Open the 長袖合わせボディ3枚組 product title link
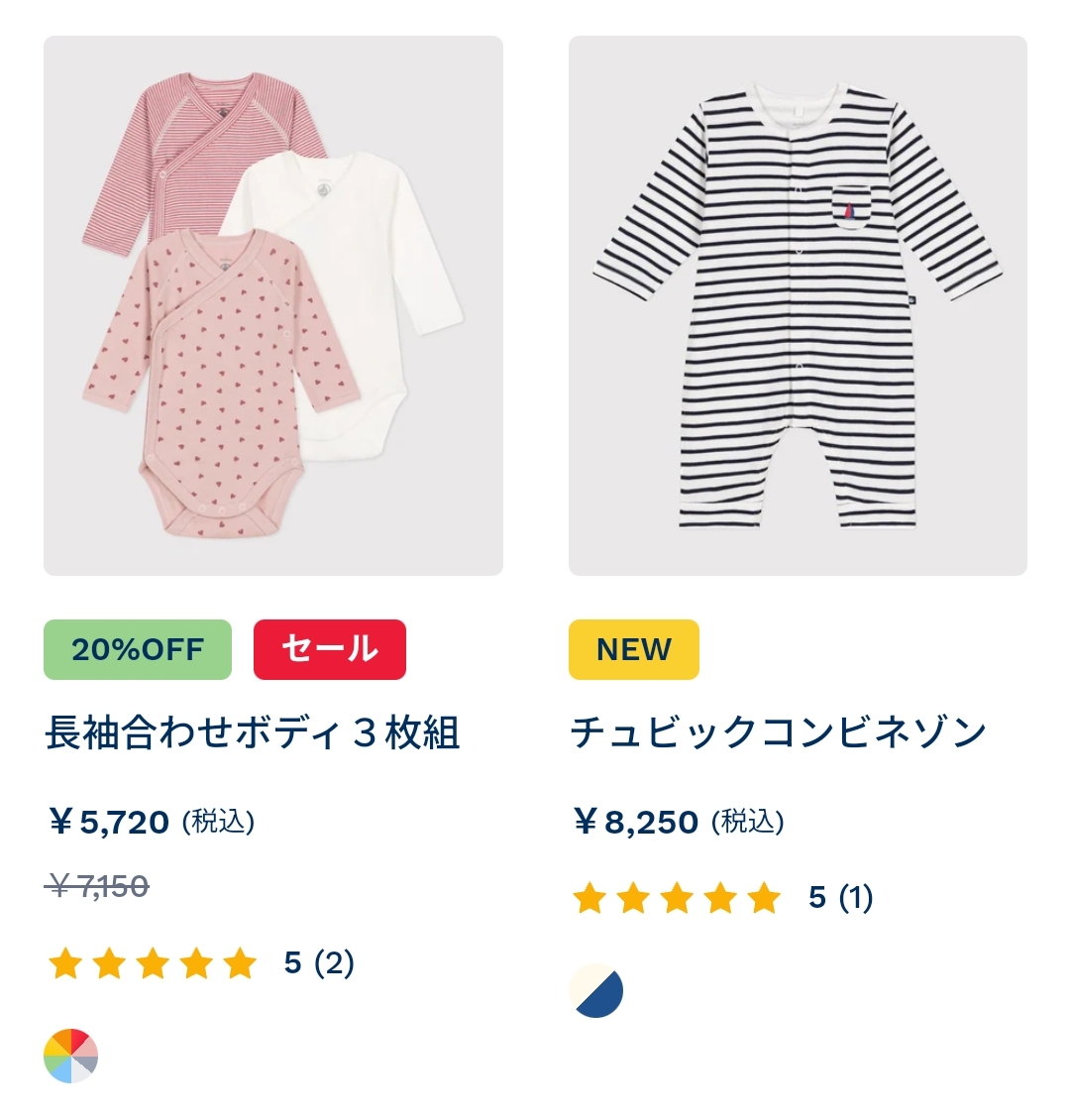Screen dimensions: 1070x1120 coord(253,732)
